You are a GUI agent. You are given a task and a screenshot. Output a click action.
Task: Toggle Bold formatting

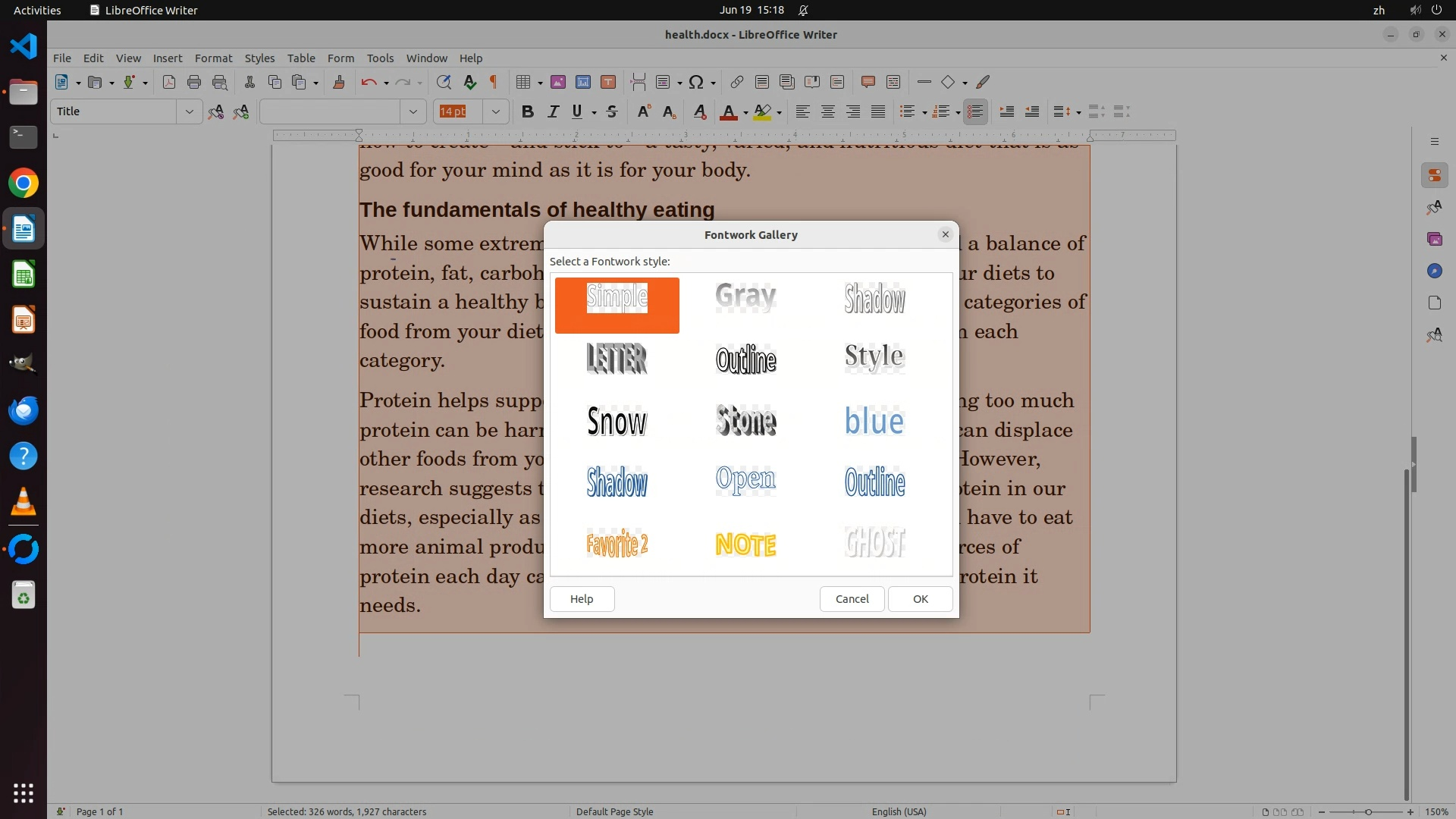[528, 111]
